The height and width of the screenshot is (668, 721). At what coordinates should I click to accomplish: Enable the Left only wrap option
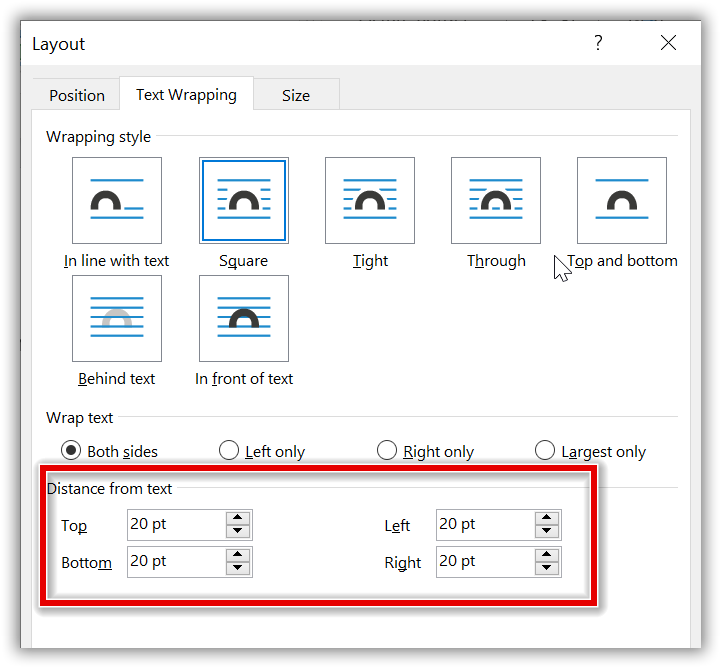pos(229,451)
